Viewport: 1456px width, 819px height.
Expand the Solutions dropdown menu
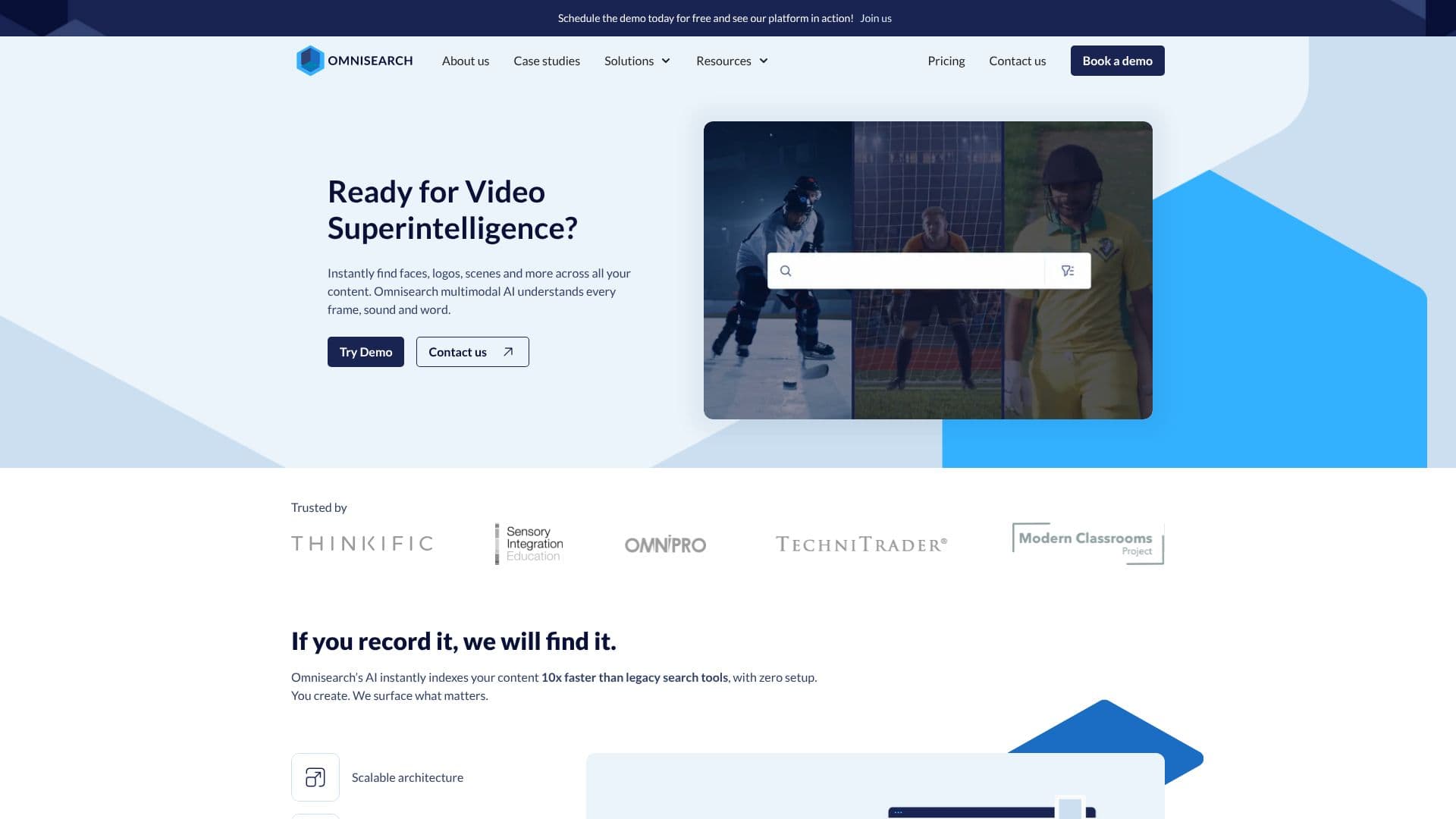click(x=637, y=61)
